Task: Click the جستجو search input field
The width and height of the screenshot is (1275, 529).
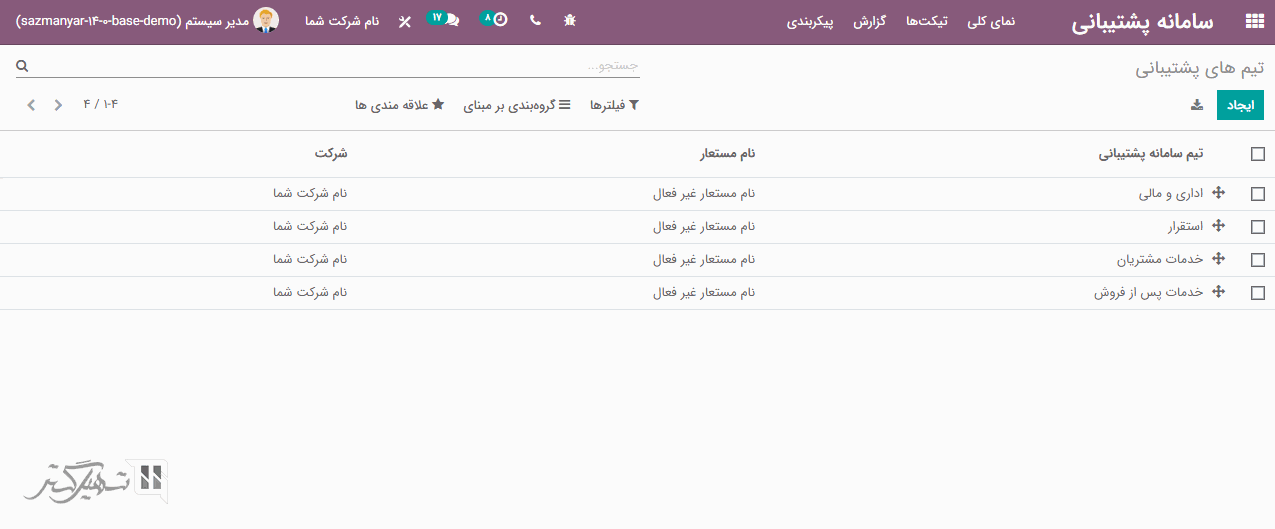Action: coord(330,66)
